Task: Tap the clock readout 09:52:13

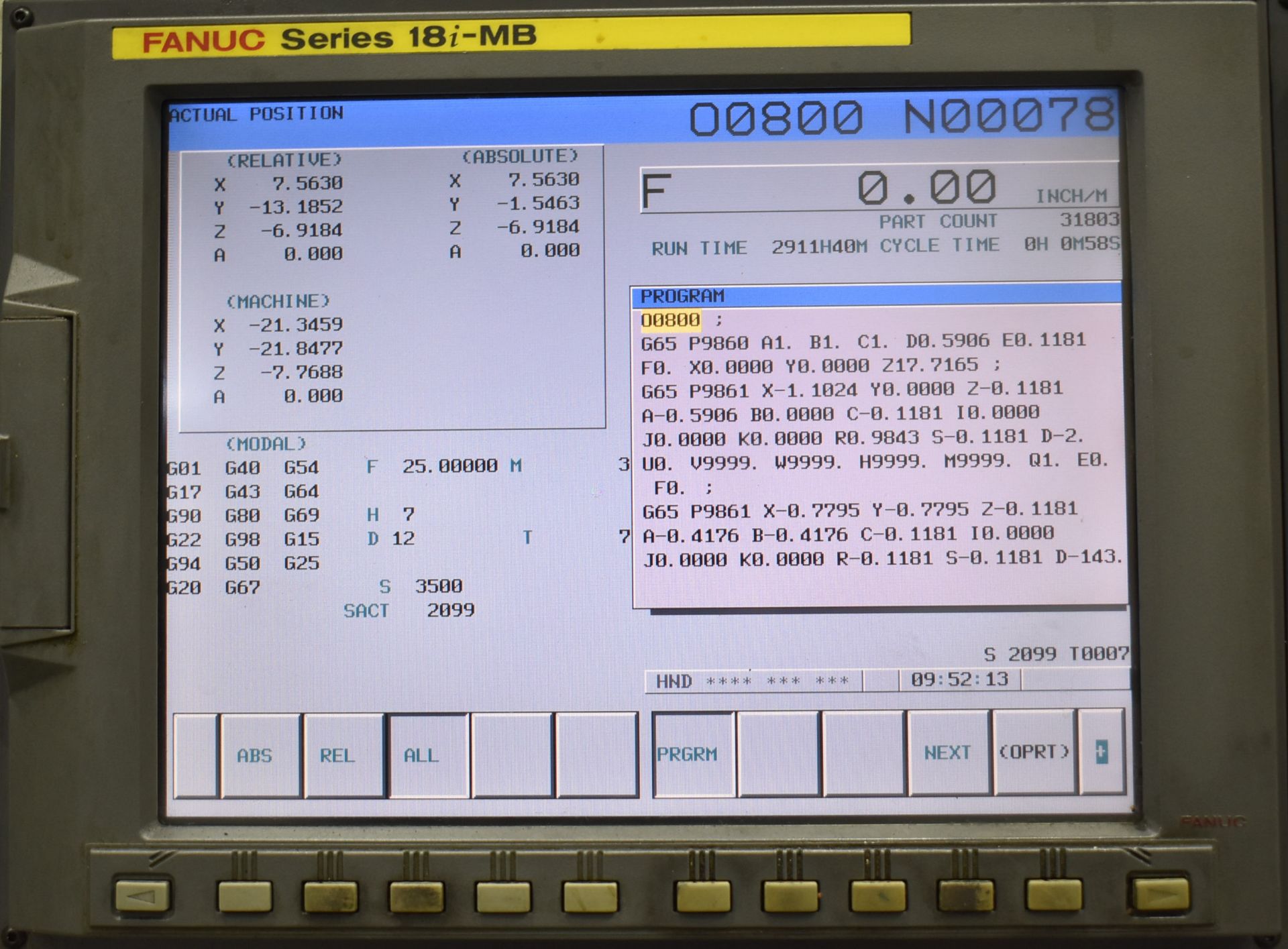Action: coord(959,679)
